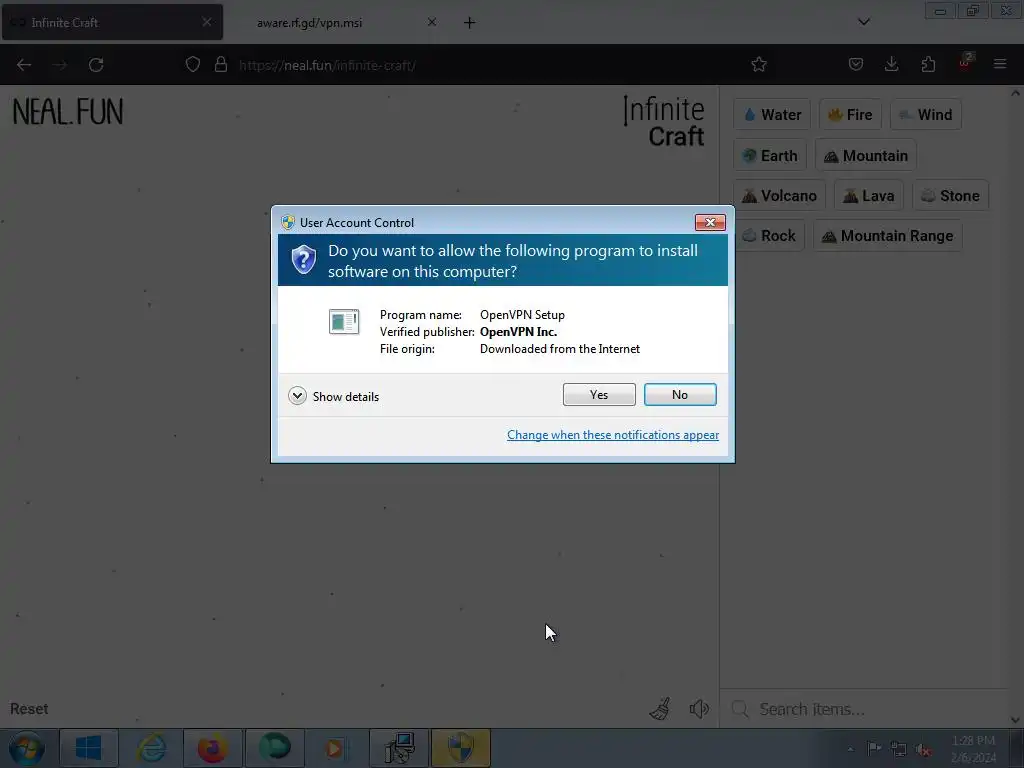Select the Water element
This screenshot has height=768, width=1024.
[x=772, y=115]
